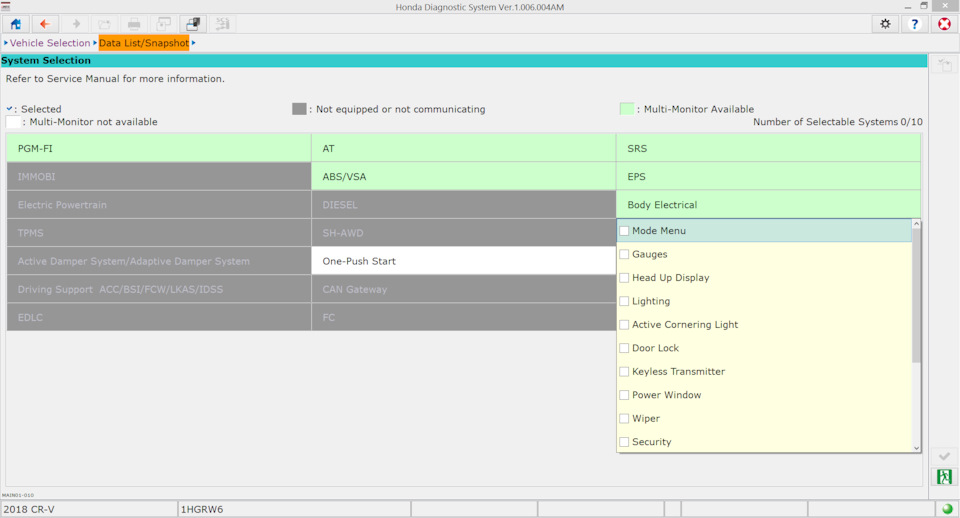Screen dimensions: 960x518
Task: Click the forward arrow toolbar icon
Action: click(x=75, y=24)
